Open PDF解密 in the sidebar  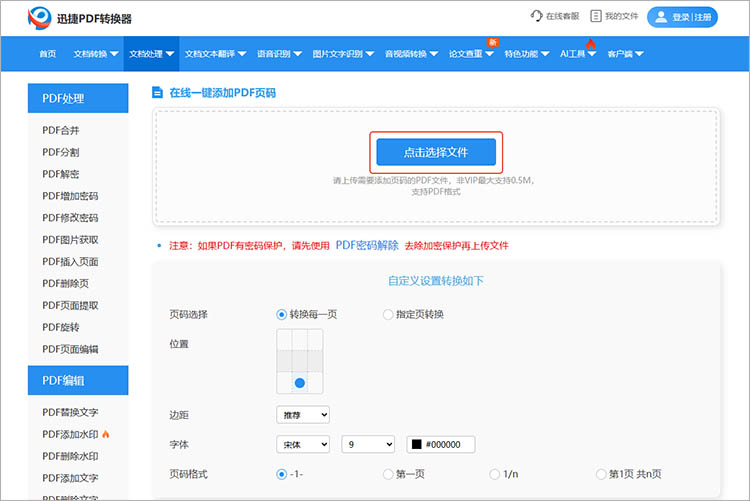coord(61,174)
